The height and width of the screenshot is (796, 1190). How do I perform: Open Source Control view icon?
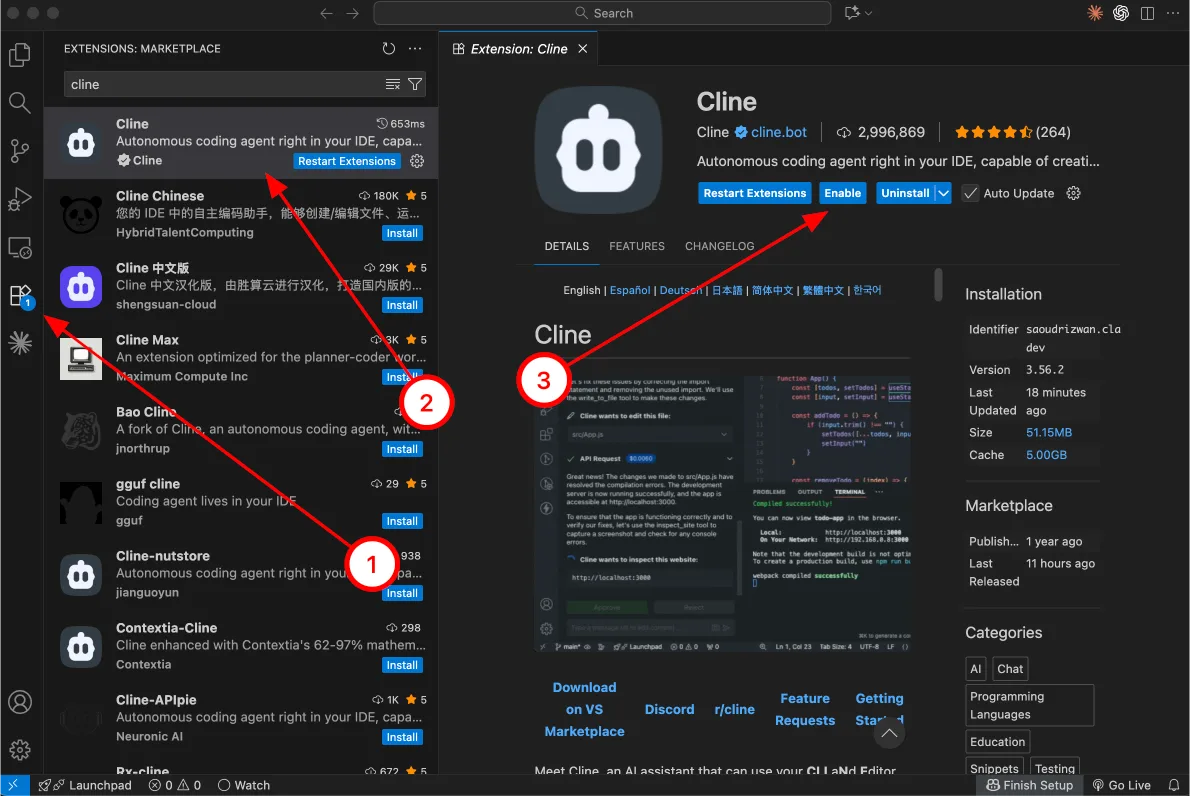point(20,151)
